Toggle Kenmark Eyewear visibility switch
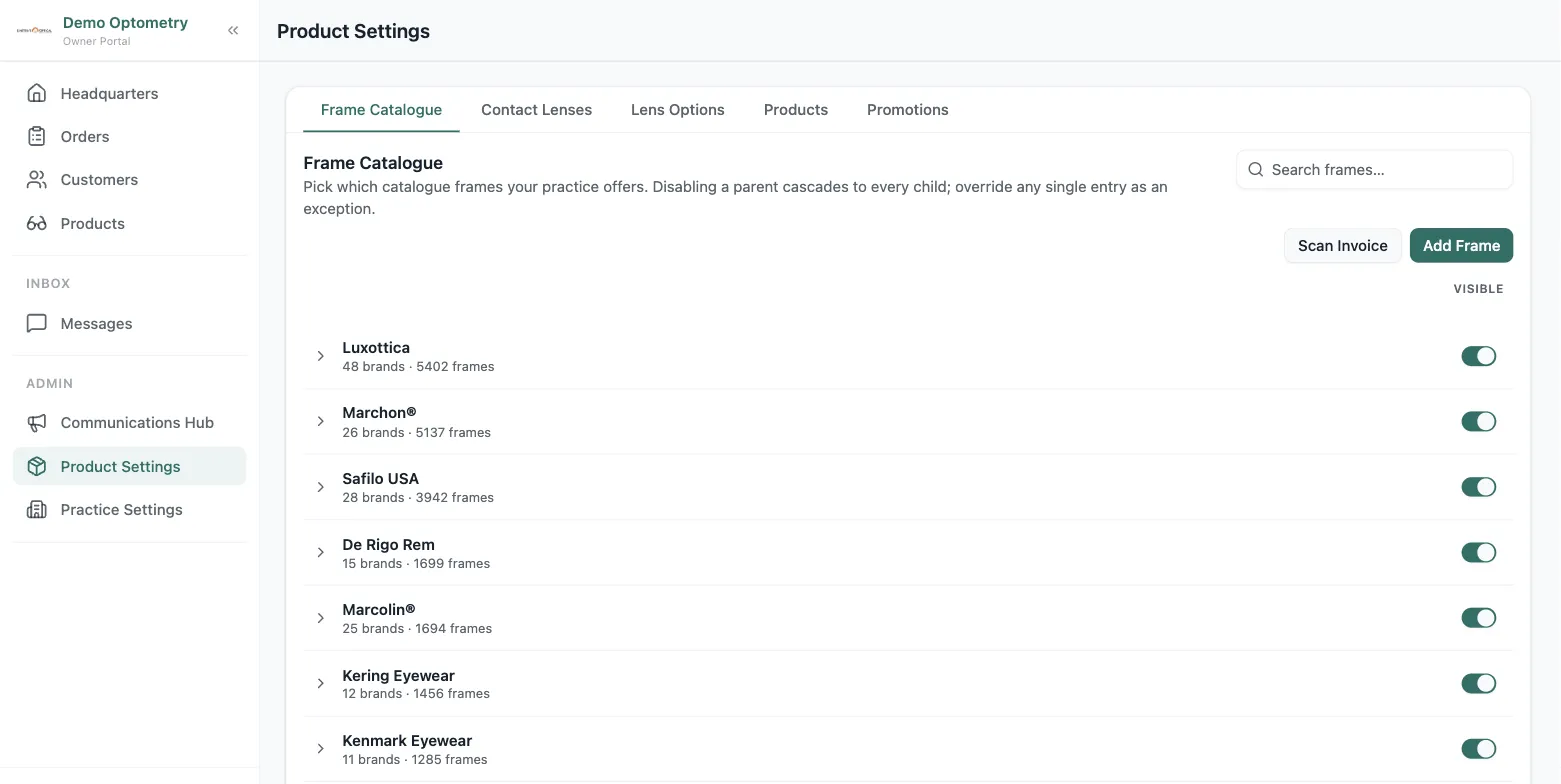The height and width of the screenshot is (784, 1561). click(x=1479, y=749)
